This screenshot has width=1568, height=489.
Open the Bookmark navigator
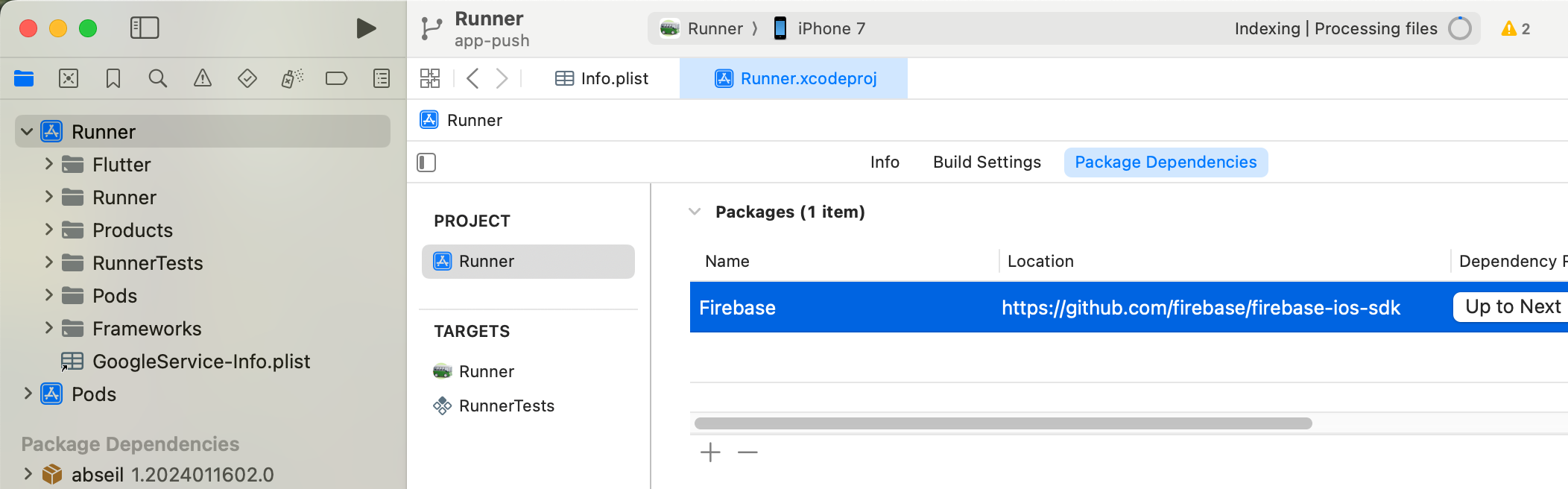coord(113,78)
